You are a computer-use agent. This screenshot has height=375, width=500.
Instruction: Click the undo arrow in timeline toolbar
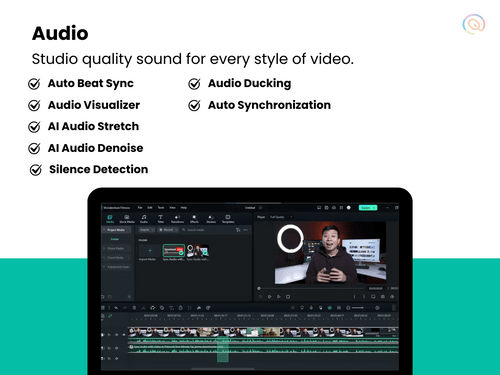click(x=116, y=308)
